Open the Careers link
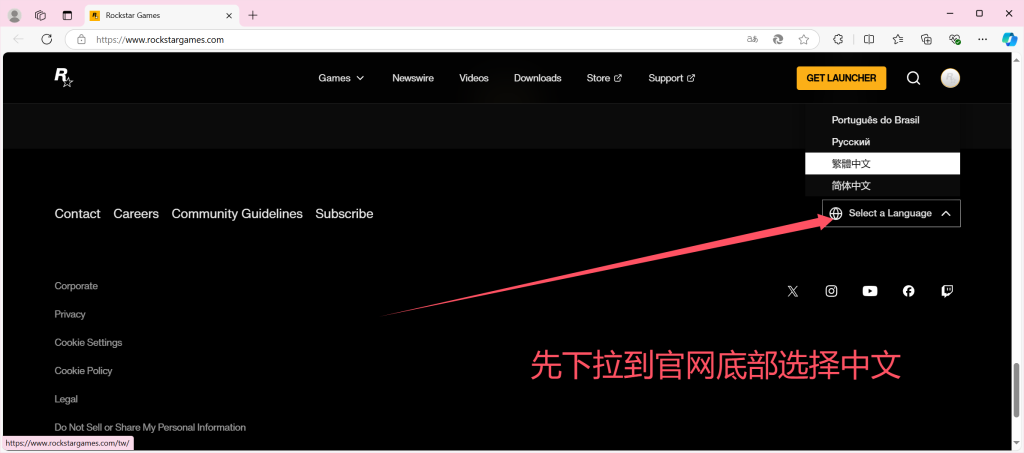 coord(136,213)
